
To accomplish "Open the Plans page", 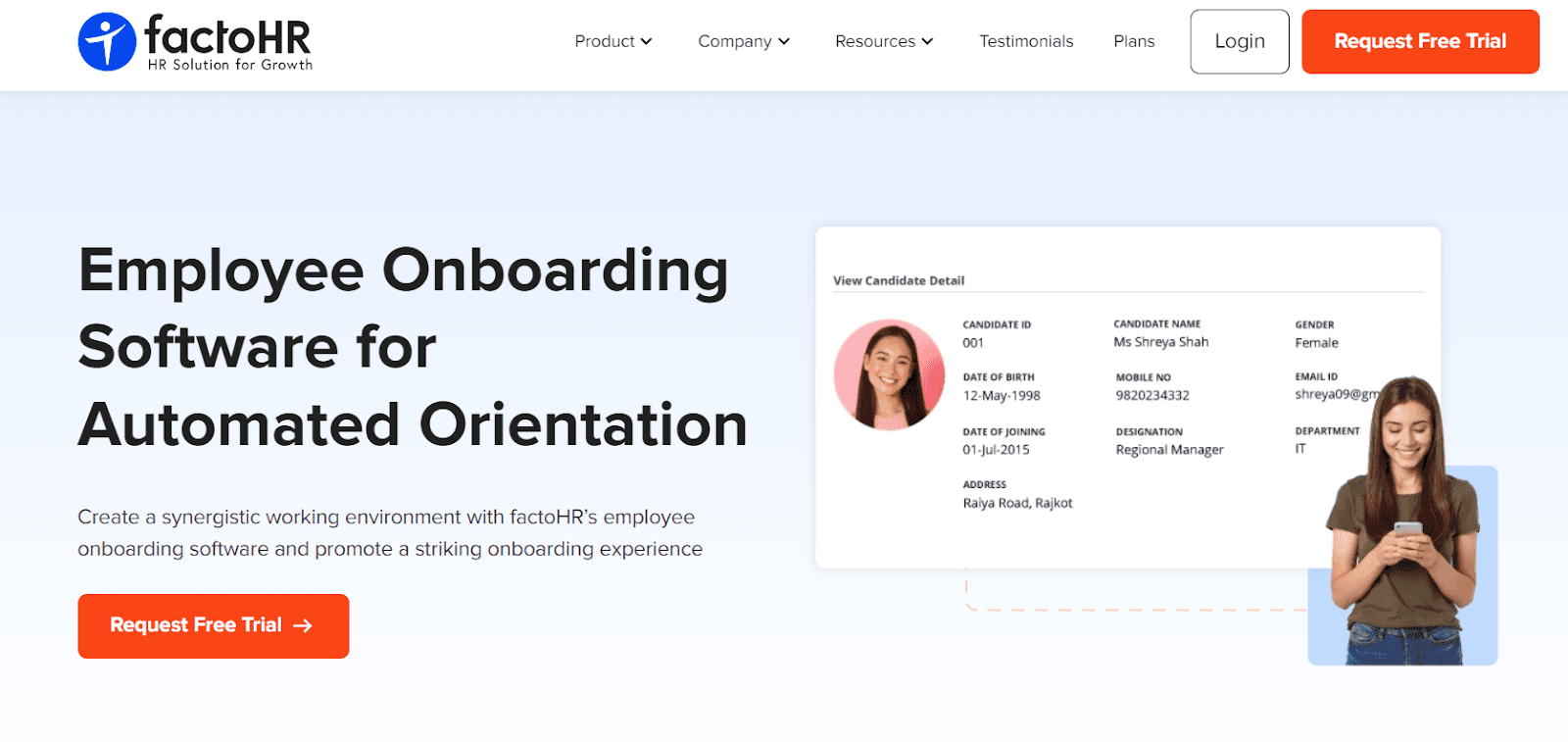I will point(1134,41).
